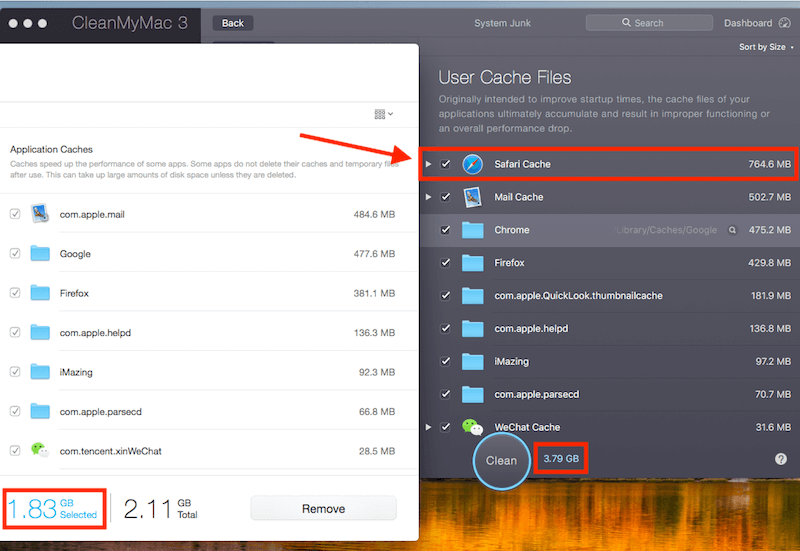Click the WeChat Cache icon

click(x=472, y=427)
